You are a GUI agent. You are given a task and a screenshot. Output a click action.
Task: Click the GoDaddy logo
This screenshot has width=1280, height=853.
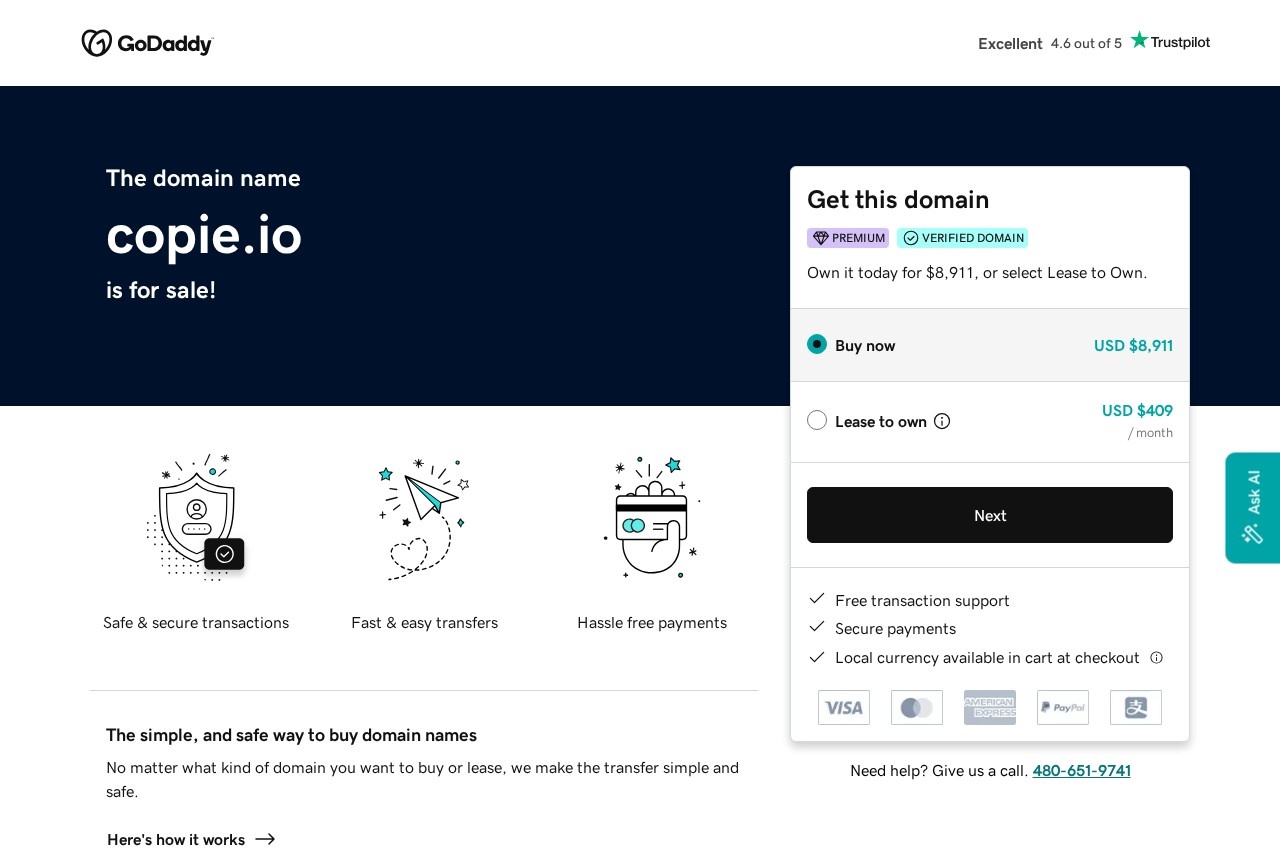(x=146, y=43)
